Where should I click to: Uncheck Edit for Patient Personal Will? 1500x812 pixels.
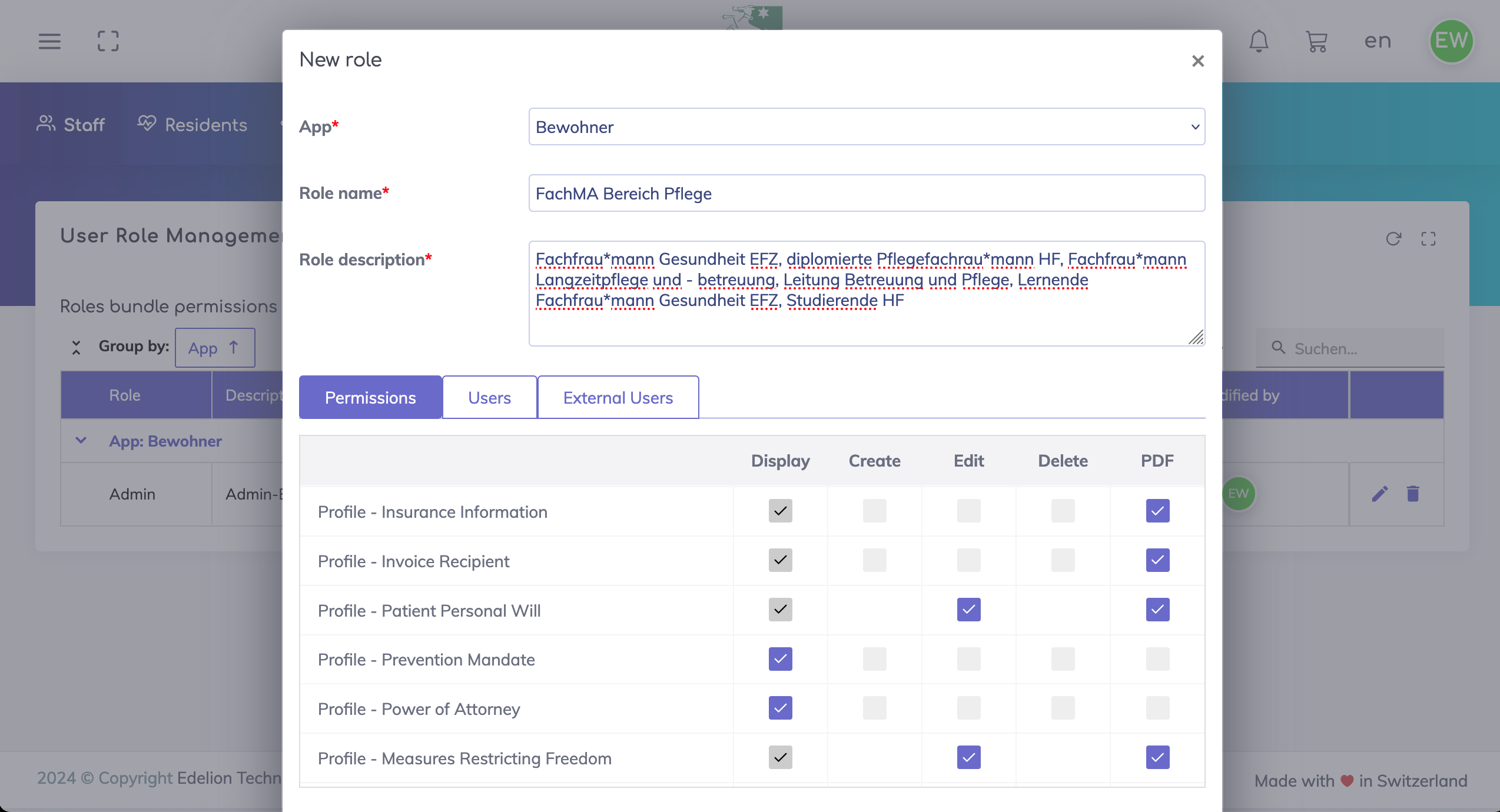point(968,610)
